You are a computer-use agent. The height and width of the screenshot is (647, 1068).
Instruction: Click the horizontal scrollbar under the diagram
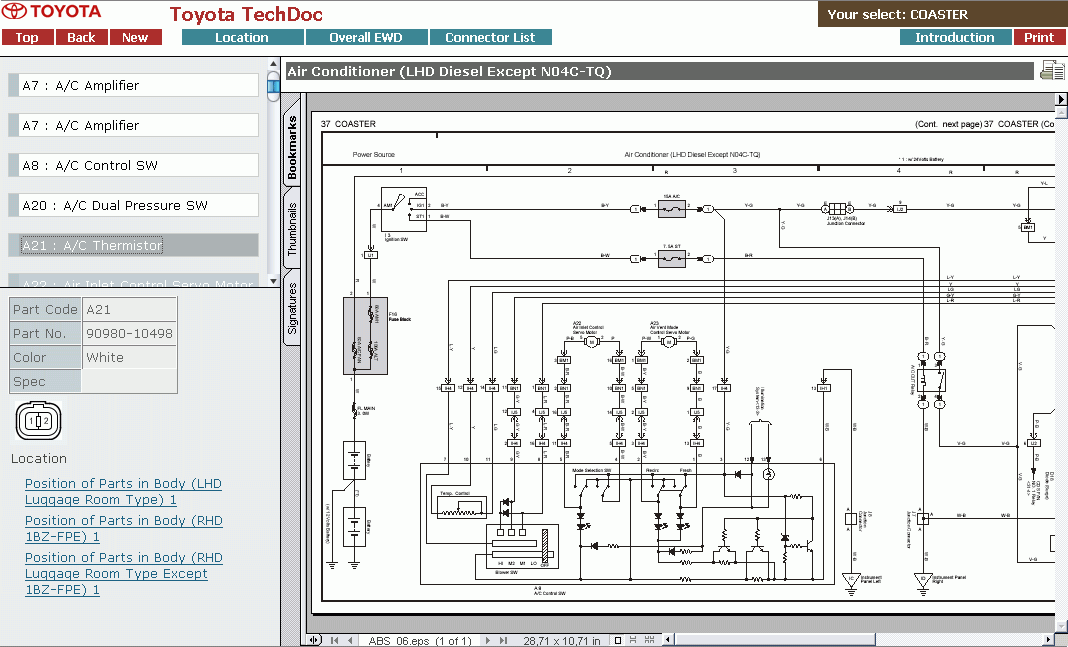click(860, 640)
